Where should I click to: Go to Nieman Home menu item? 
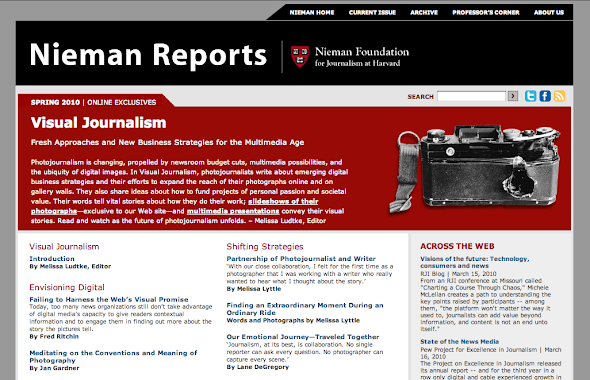pos(312,12)
